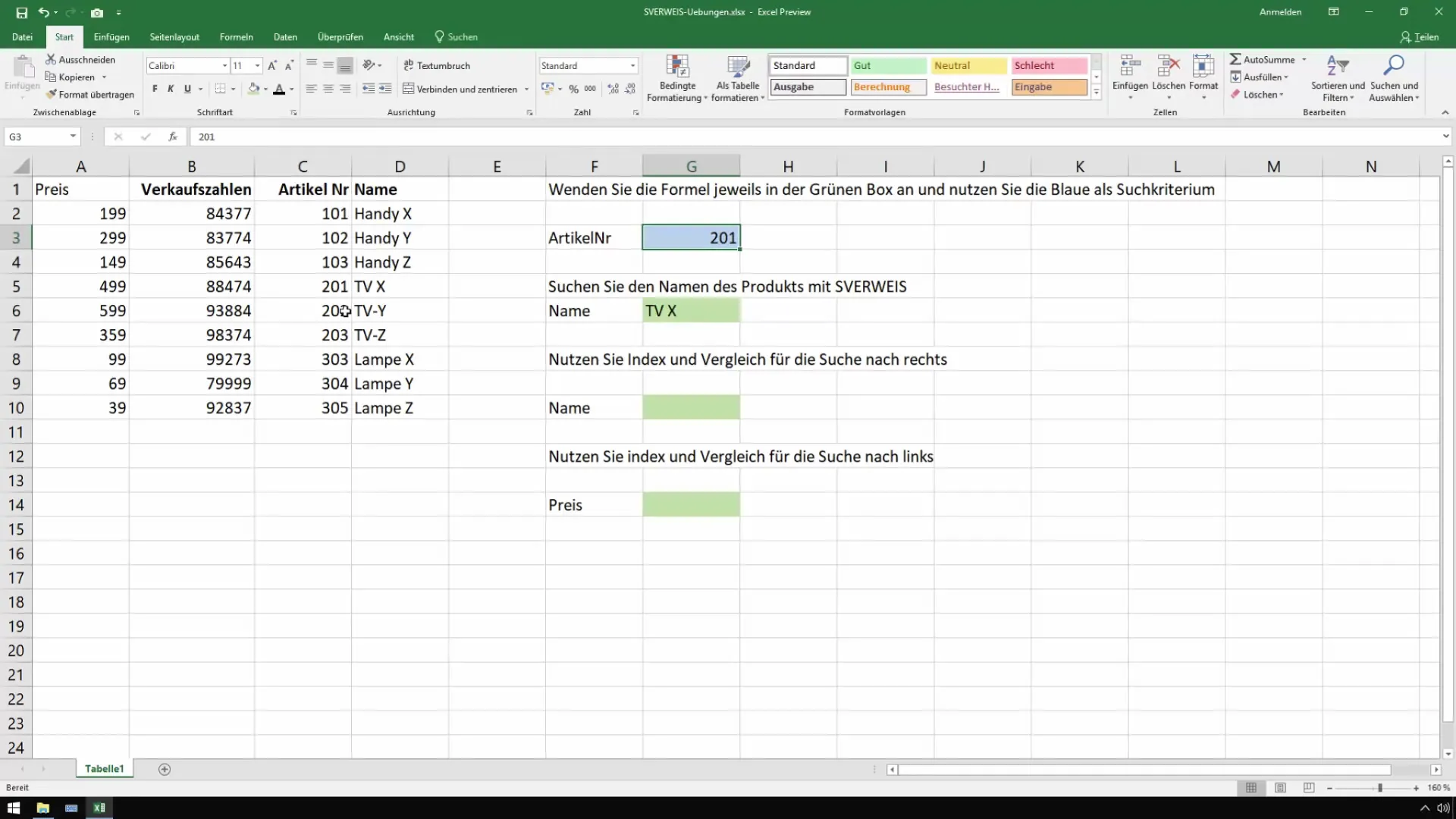Align text to the left

pos(311,89)
